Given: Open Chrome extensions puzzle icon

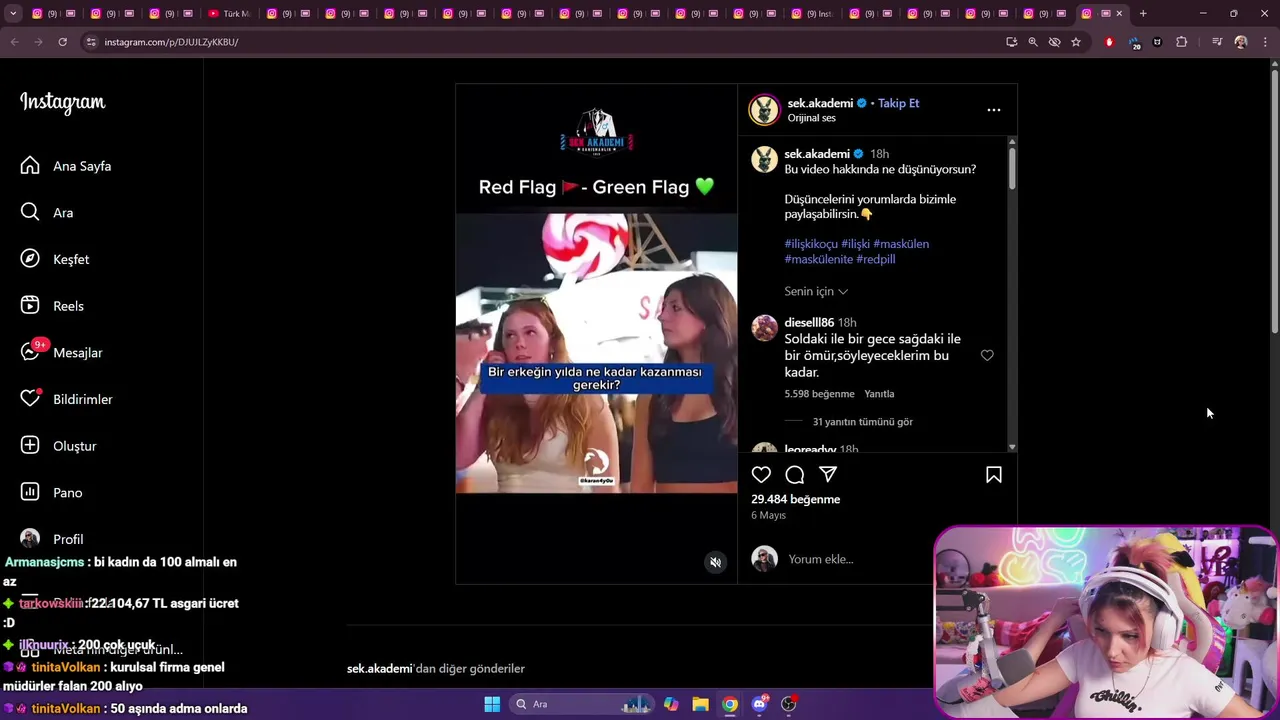Looking at the screenshot, I should click(x=1181, y=42).
